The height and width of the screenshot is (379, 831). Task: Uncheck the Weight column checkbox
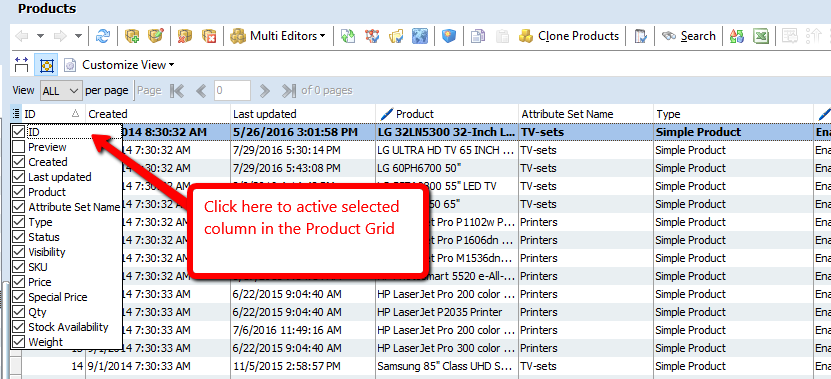click(19, 342)
